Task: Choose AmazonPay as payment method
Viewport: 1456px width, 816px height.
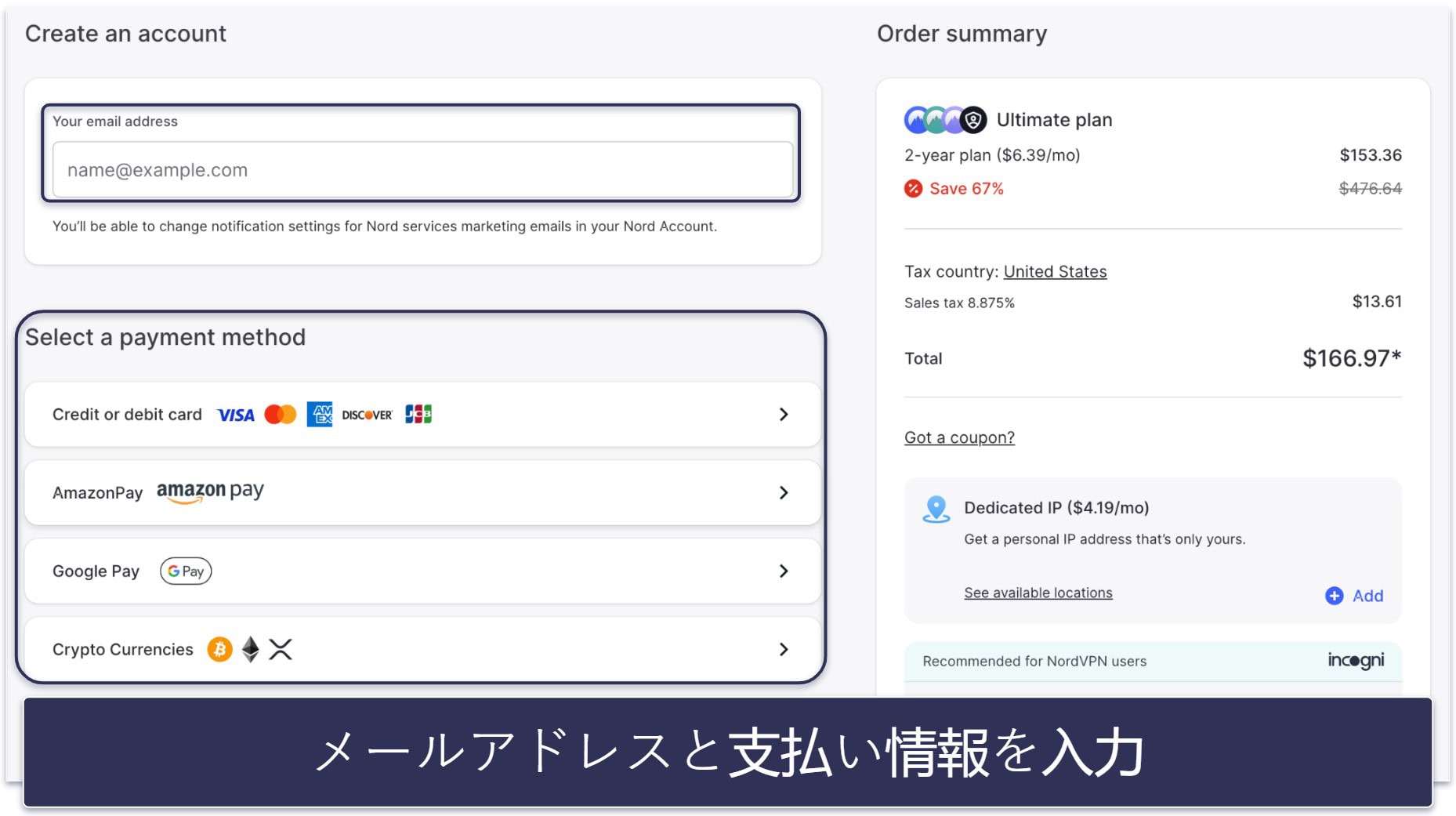Action: [422, 492]
